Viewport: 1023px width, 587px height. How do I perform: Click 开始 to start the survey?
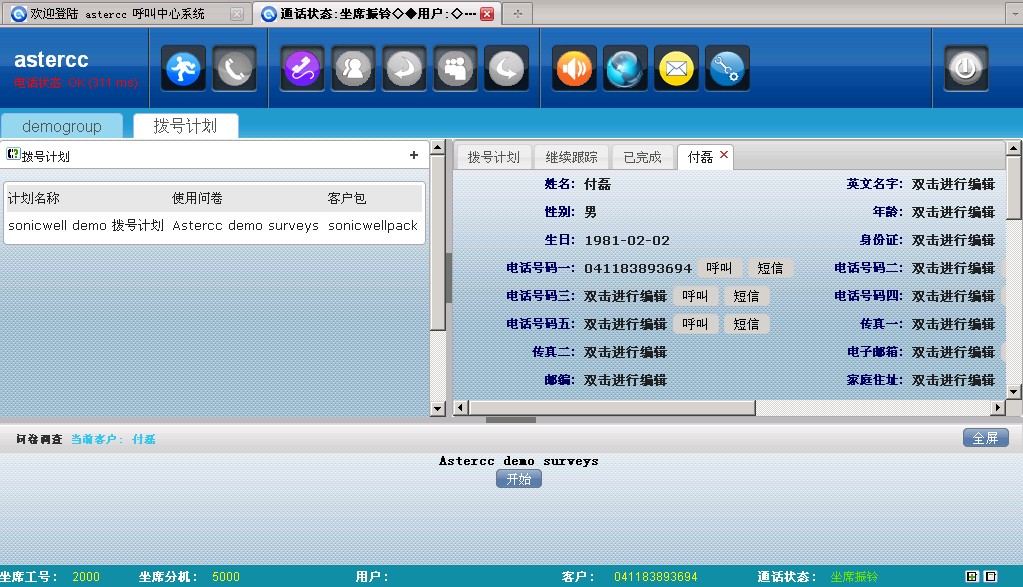coord(518,479)
